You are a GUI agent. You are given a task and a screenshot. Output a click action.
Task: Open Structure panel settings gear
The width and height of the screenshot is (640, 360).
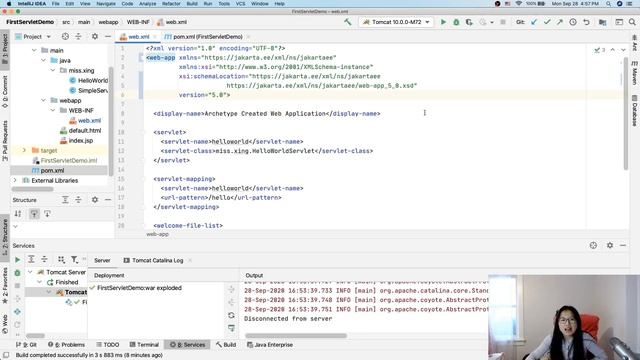pyautogui.click(x=95, y=200)
